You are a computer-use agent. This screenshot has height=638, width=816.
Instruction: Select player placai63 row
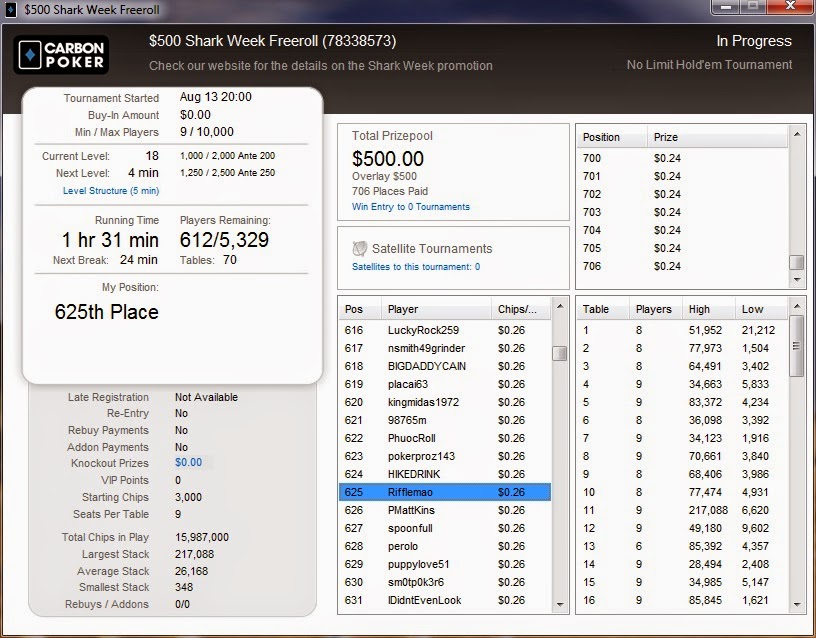pos(445,385)
